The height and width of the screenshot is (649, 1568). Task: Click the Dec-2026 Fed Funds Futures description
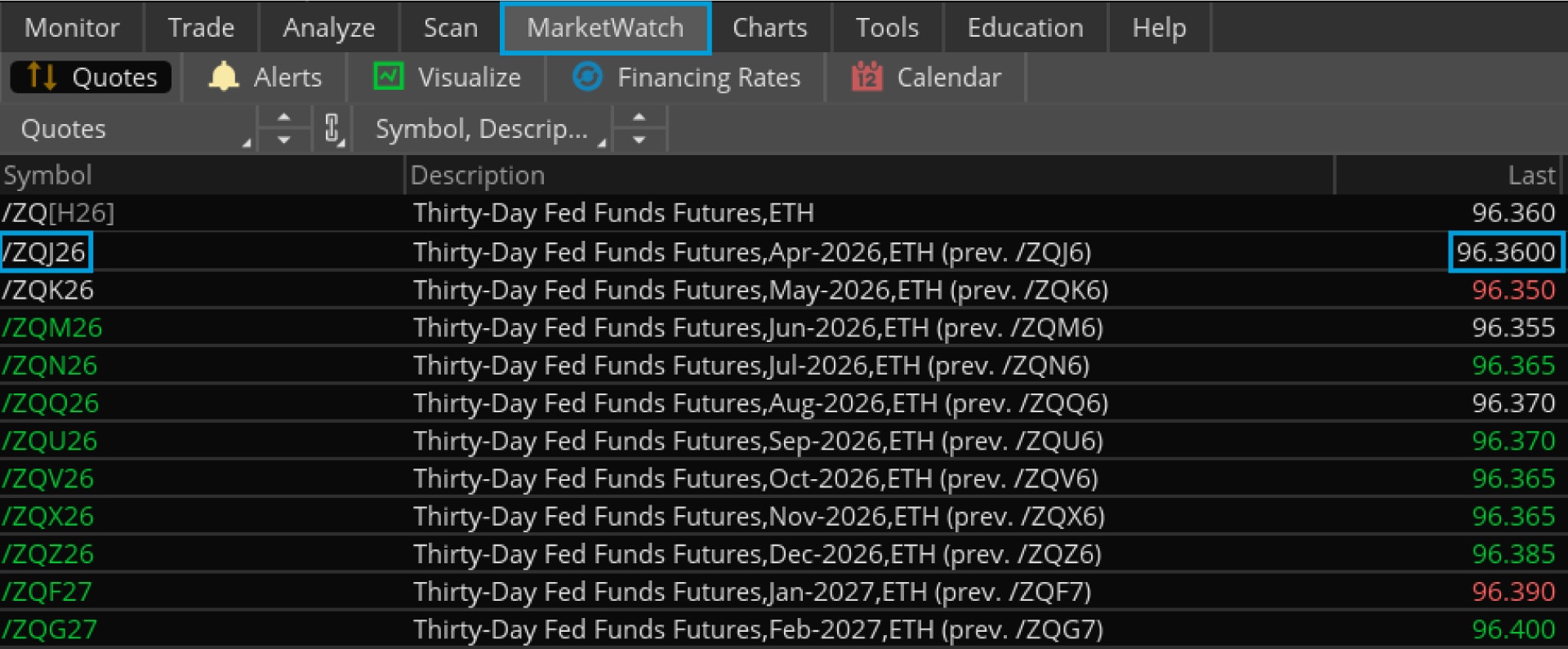click(x=758, y=554)
